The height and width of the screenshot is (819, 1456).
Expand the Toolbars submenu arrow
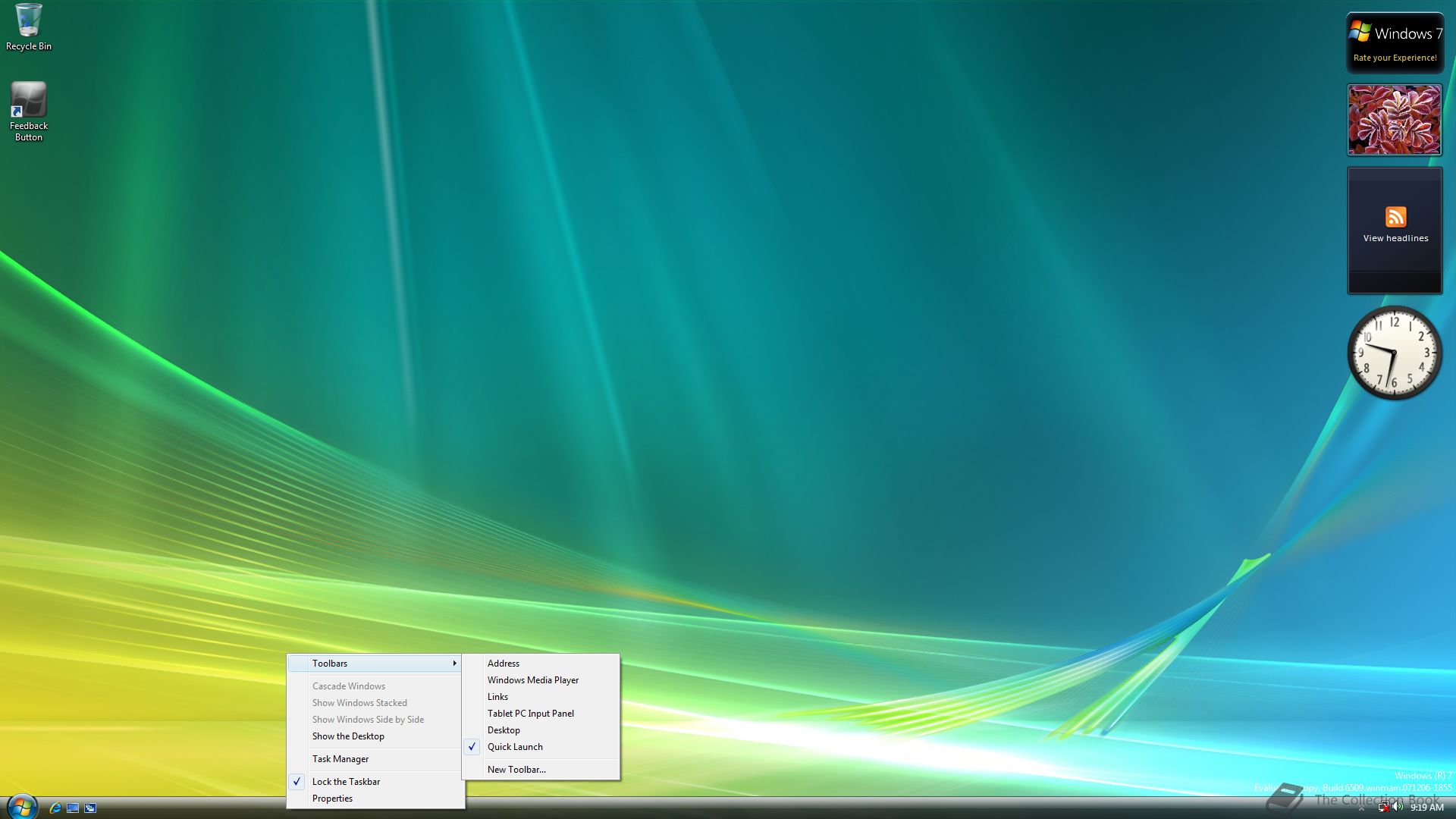click(x=454, y=664)
